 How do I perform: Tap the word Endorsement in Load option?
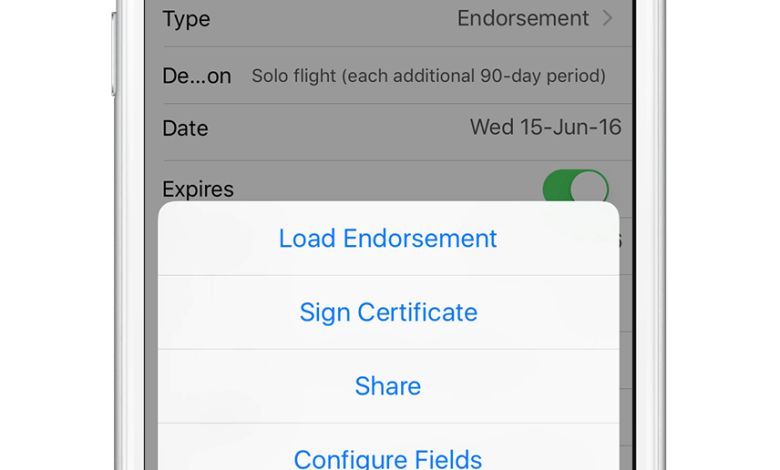pos(420,238)
